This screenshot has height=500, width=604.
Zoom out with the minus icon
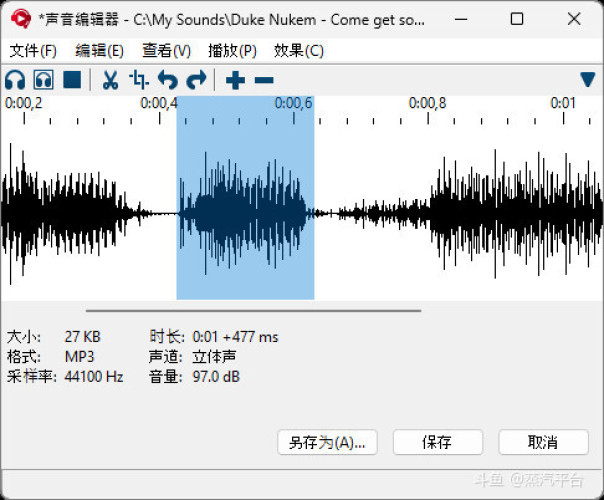pyautogui.click(x=264, y=80)
